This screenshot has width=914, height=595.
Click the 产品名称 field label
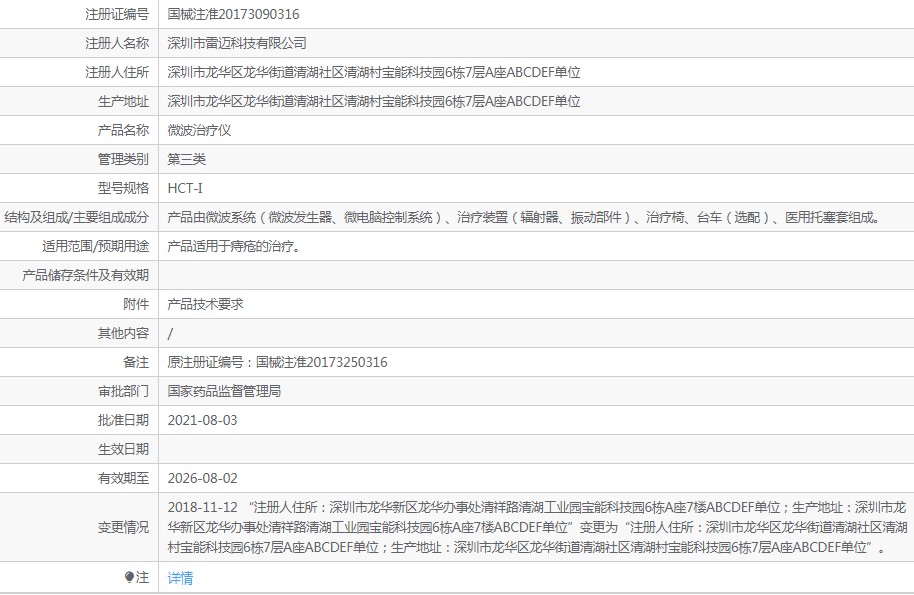pyautogui.click(x=124, y=130)
